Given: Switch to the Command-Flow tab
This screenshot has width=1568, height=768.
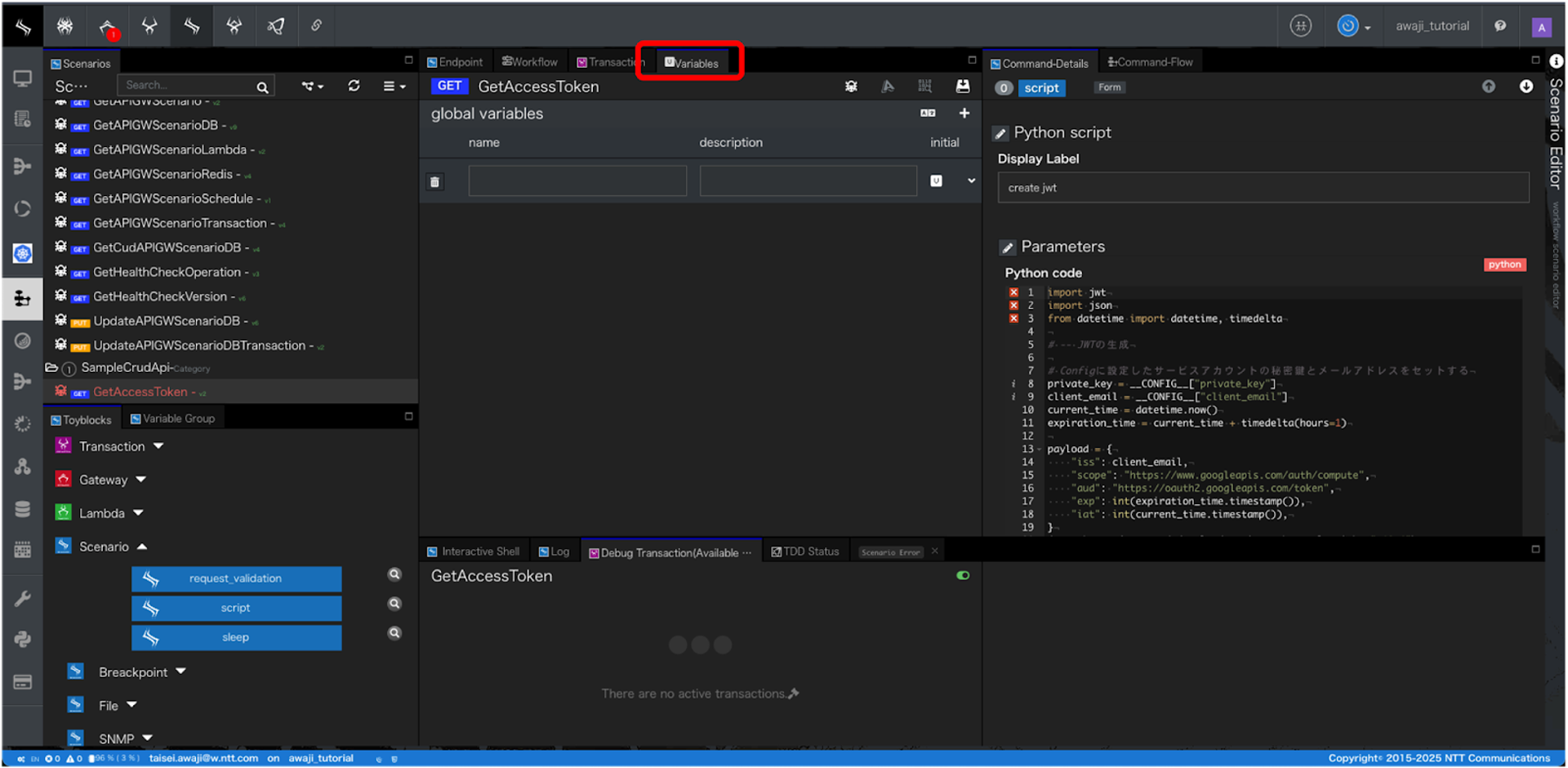Looking at the screenshot, I should (x=1150, y=62).
